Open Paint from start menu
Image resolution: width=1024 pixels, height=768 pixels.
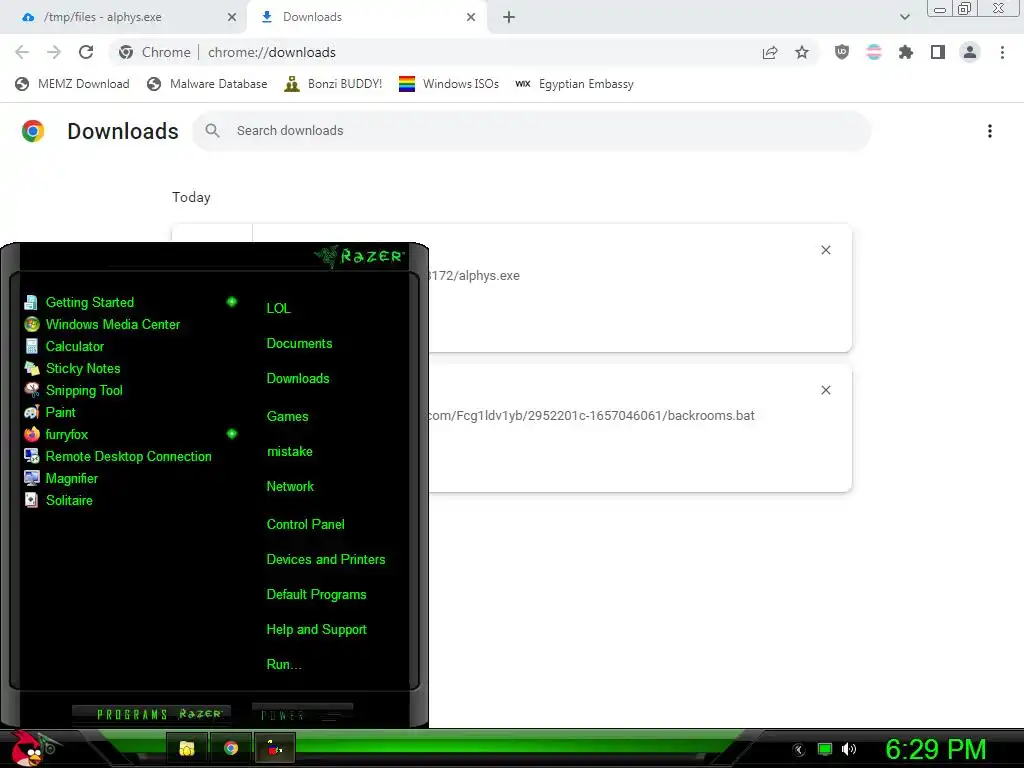click(x=50, y=412)
